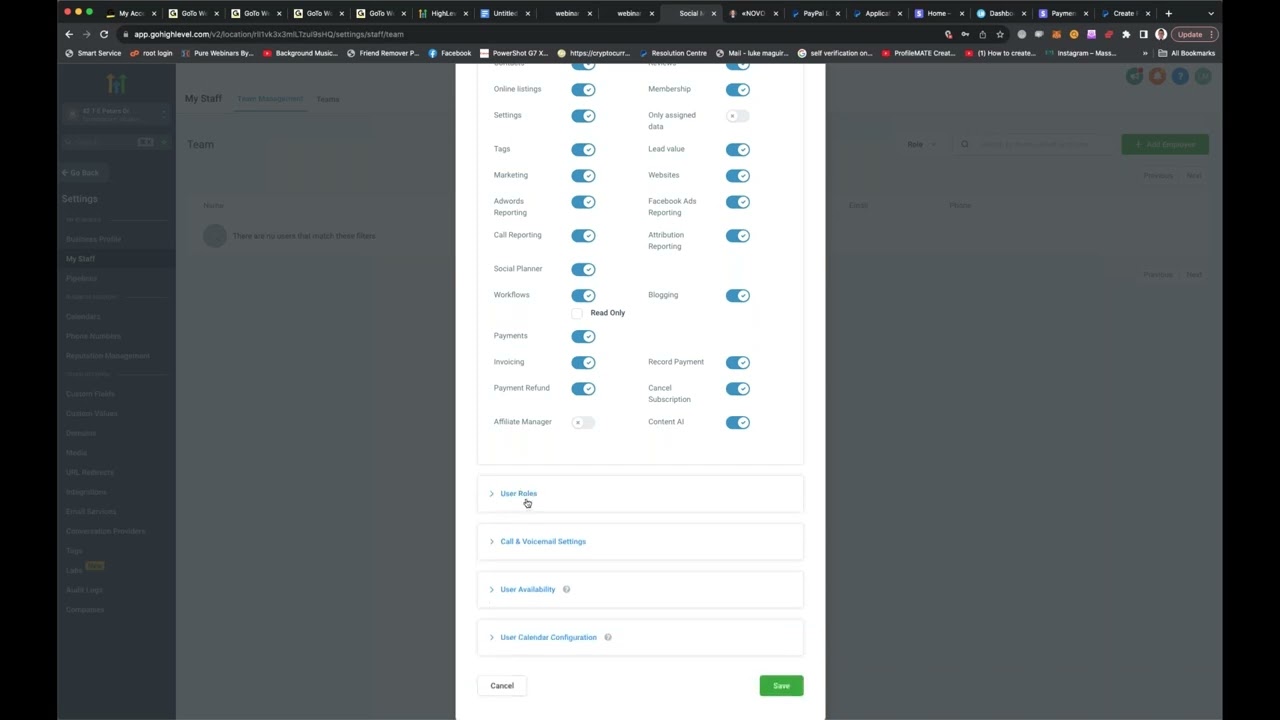Enable Only assigned data toggle
This screenshot has height=720, width=1280.
click(738, 116)
